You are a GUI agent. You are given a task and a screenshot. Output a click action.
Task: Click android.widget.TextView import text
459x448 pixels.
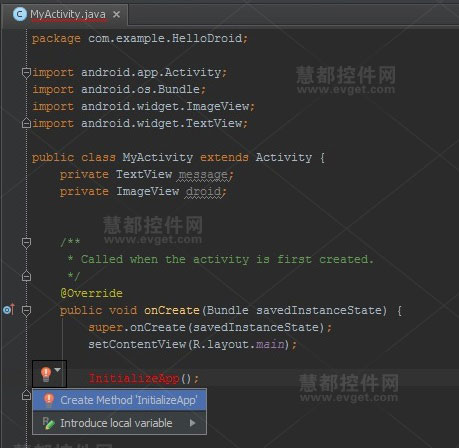[162, 123]
